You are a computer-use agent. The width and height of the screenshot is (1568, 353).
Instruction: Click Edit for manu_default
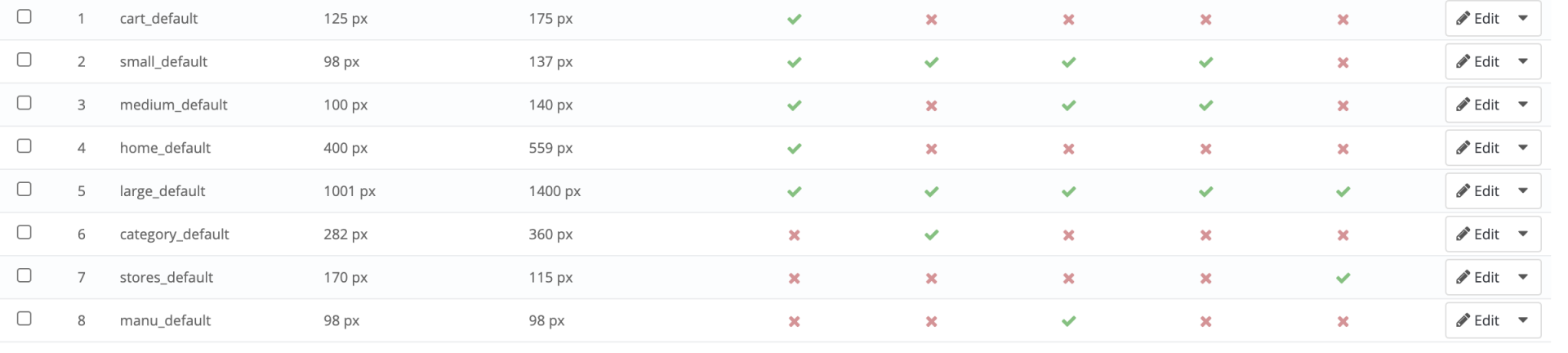[1477, 320]
